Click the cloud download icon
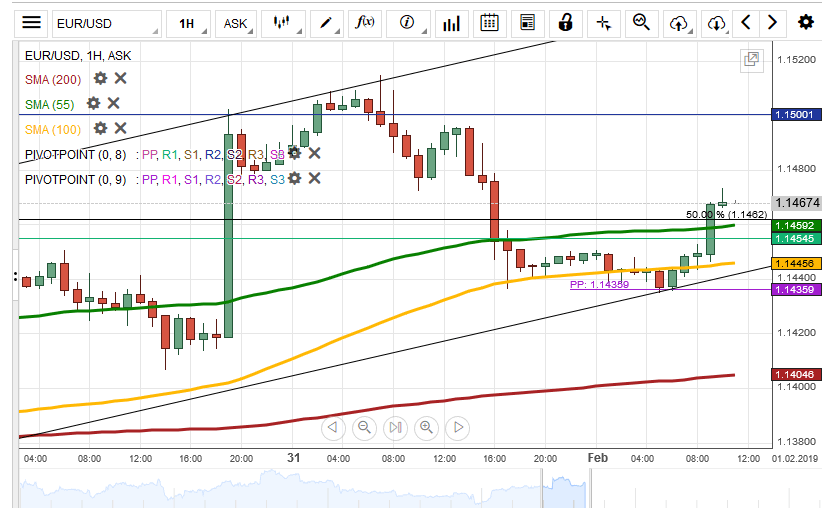Viewport: 830px width, 511px height. (714, 23)
